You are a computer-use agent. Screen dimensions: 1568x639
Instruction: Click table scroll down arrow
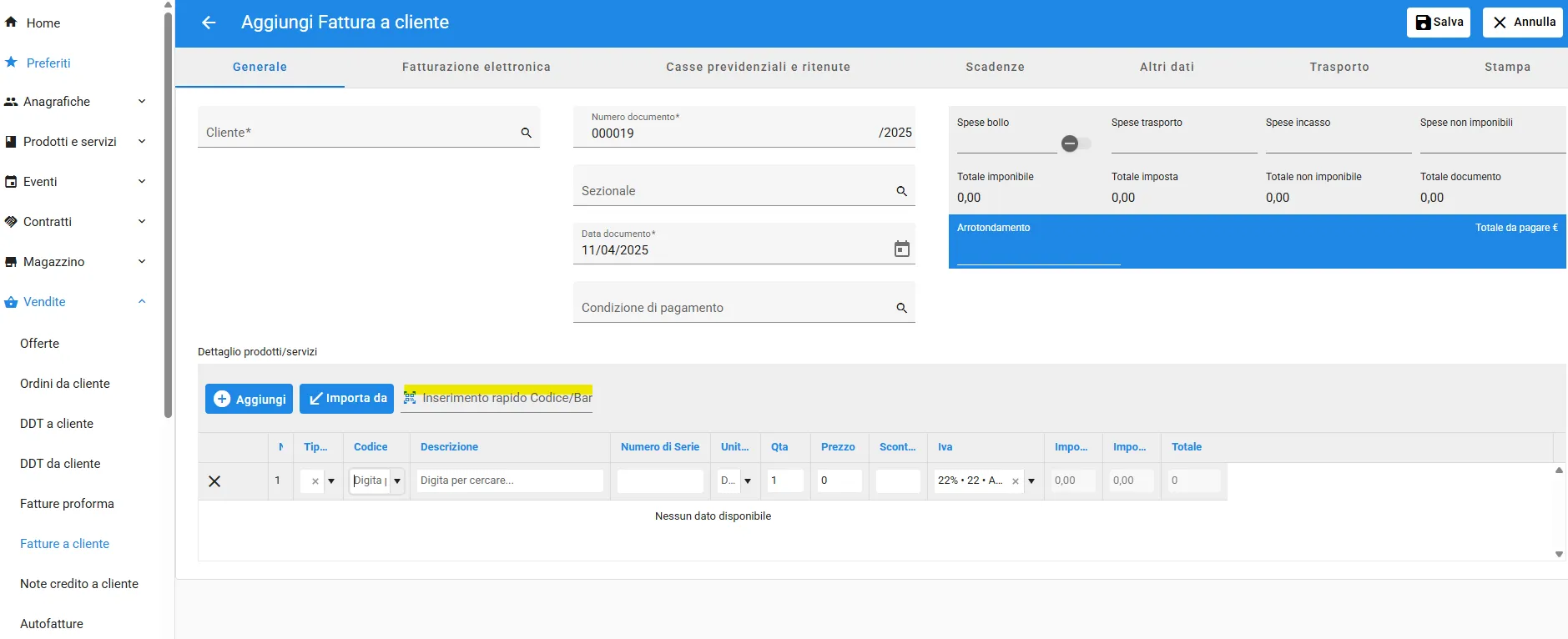coord(1559,554)
